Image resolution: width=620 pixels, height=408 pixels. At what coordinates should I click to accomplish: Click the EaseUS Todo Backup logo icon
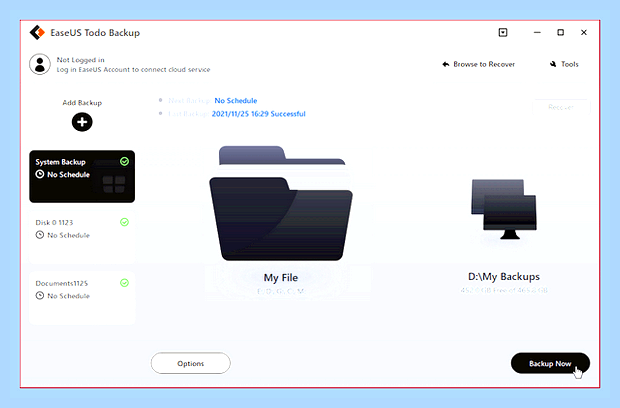37,32
